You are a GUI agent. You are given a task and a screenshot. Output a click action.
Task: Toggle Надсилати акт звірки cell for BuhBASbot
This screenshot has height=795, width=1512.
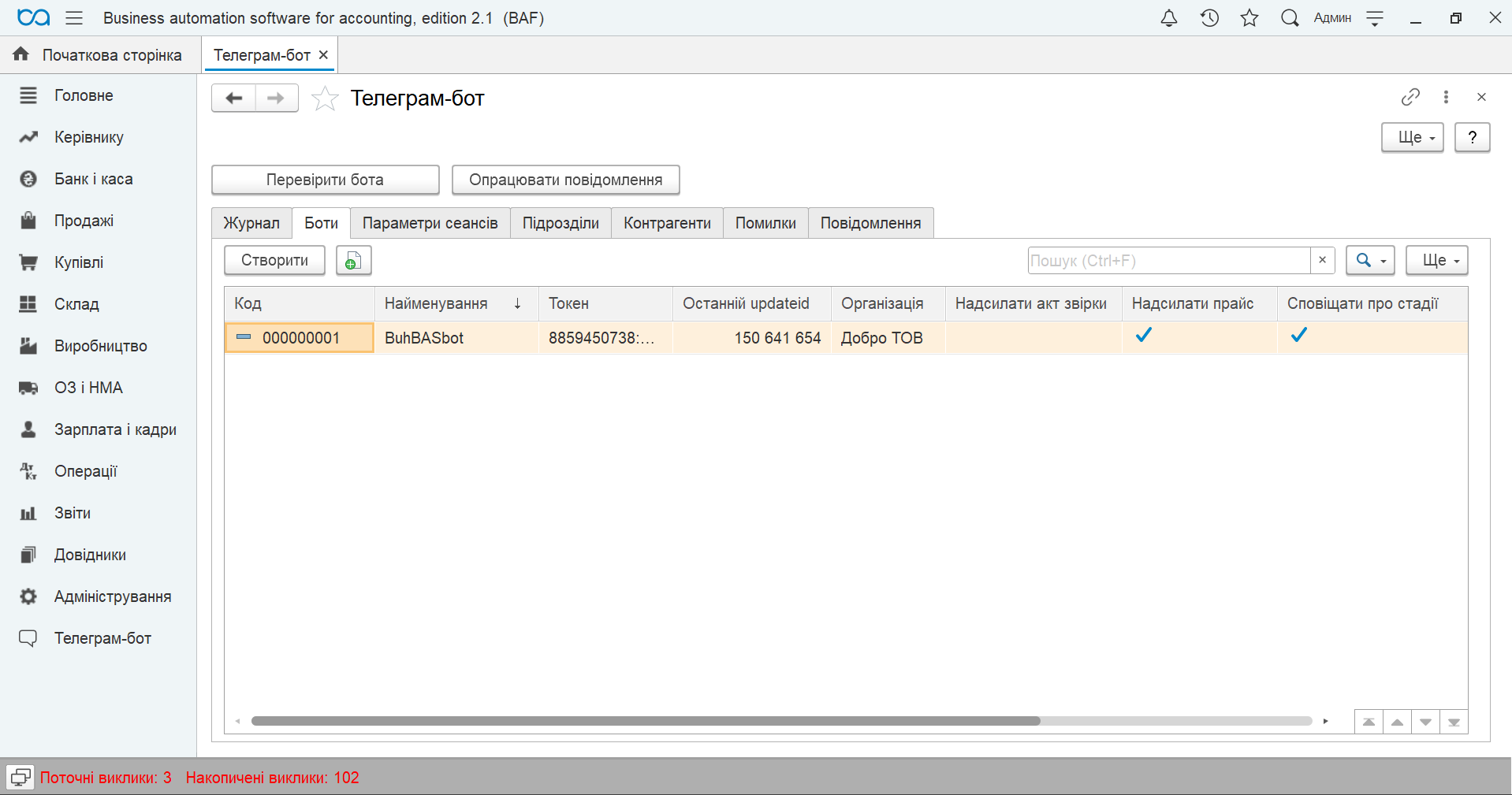coord(1033,337)
